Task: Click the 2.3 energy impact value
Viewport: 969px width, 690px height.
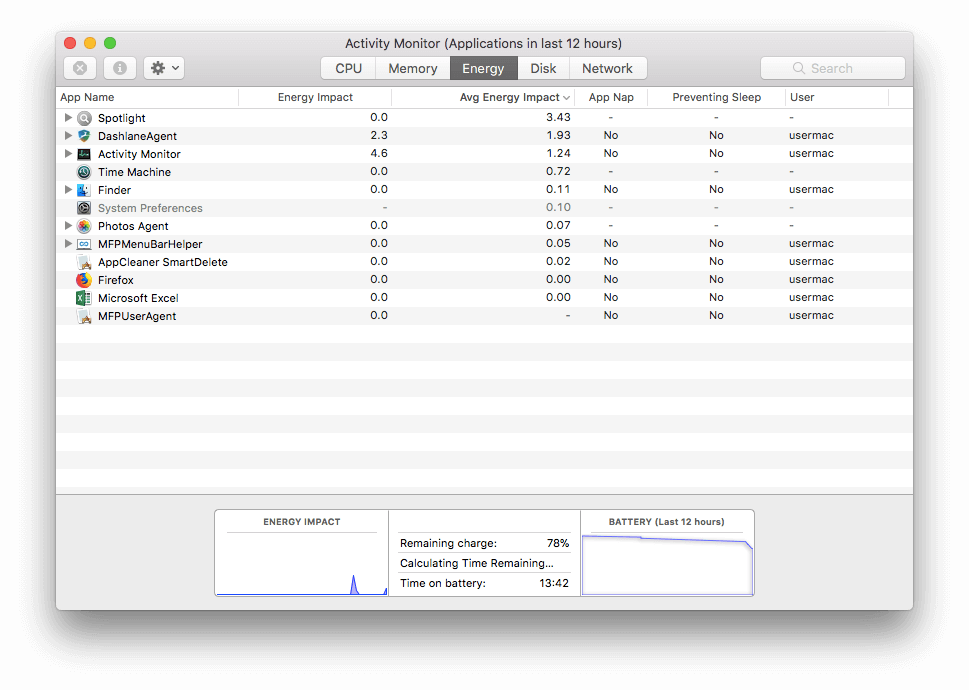Action: [379, 135]
